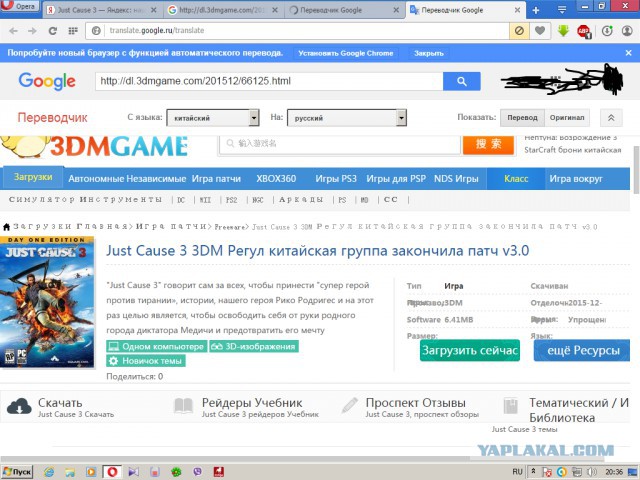Image resolution: width=640 pixels, height=480 pixels.
Task: Open the Аркады sub-navigation link
Action: pyautogui.click(x=301, y=200)
